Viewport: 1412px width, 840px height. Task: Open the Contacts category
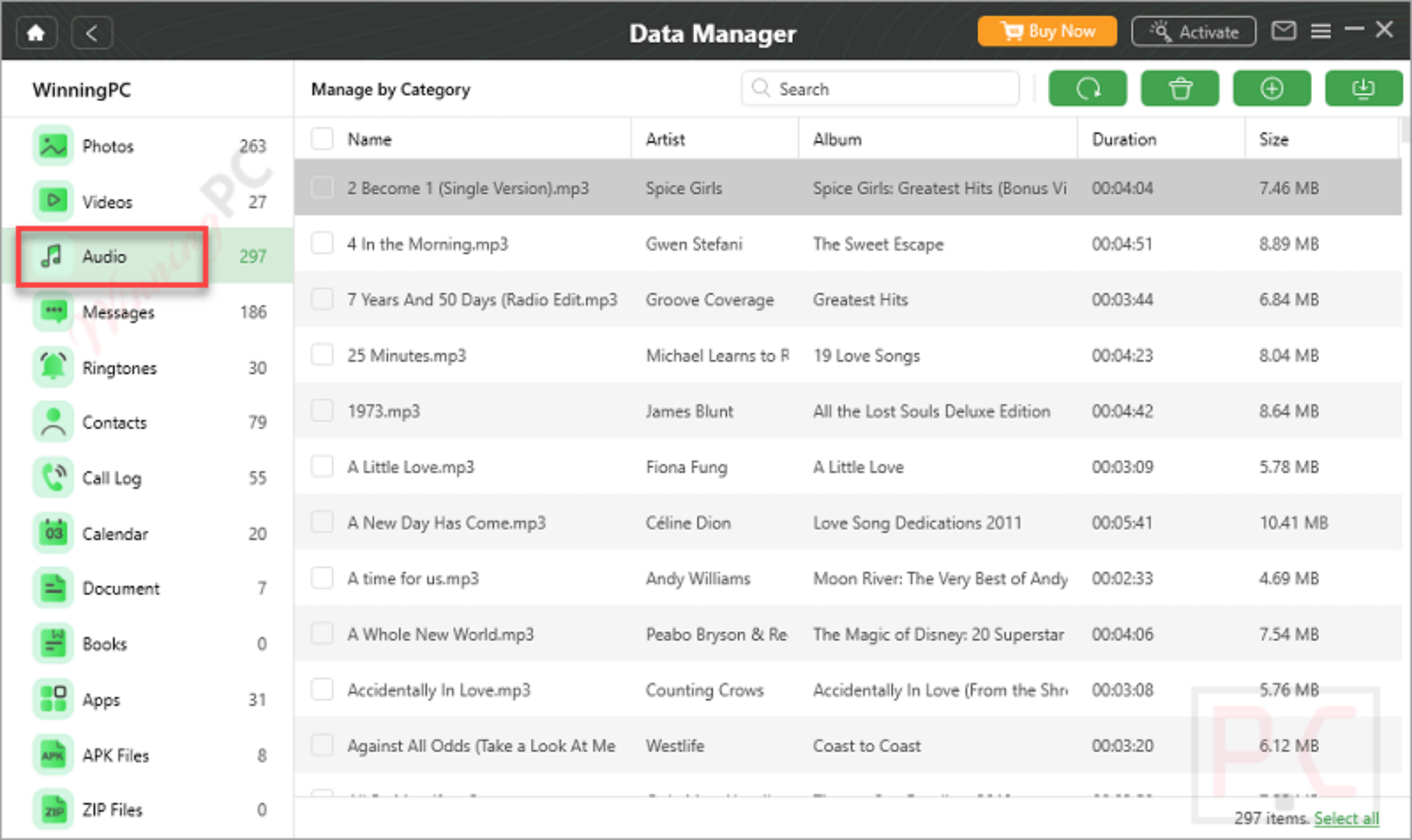tap(148, 422)
